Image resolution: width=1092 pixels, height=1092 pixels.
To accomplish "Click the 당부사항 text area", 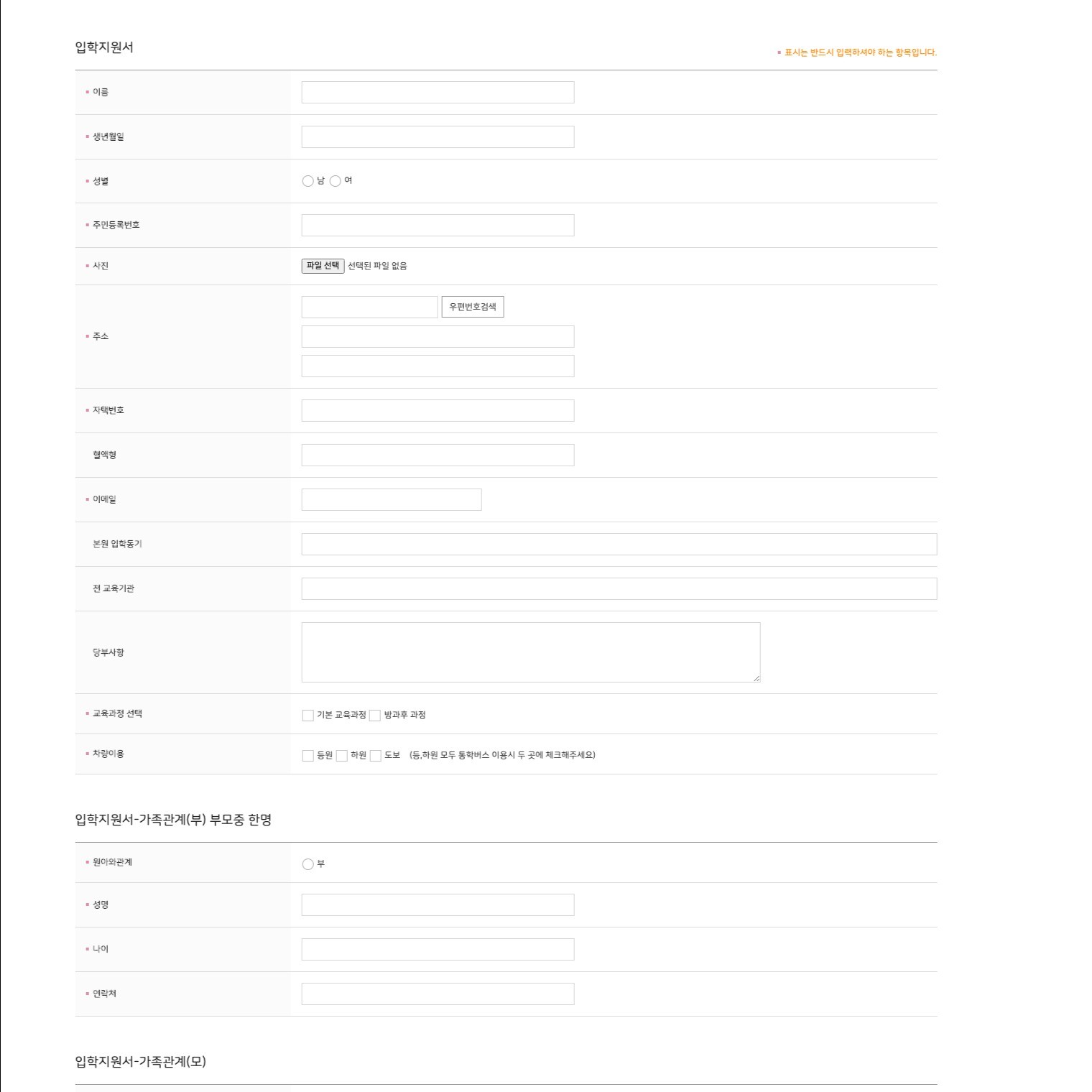I will [x=531, y=652].
